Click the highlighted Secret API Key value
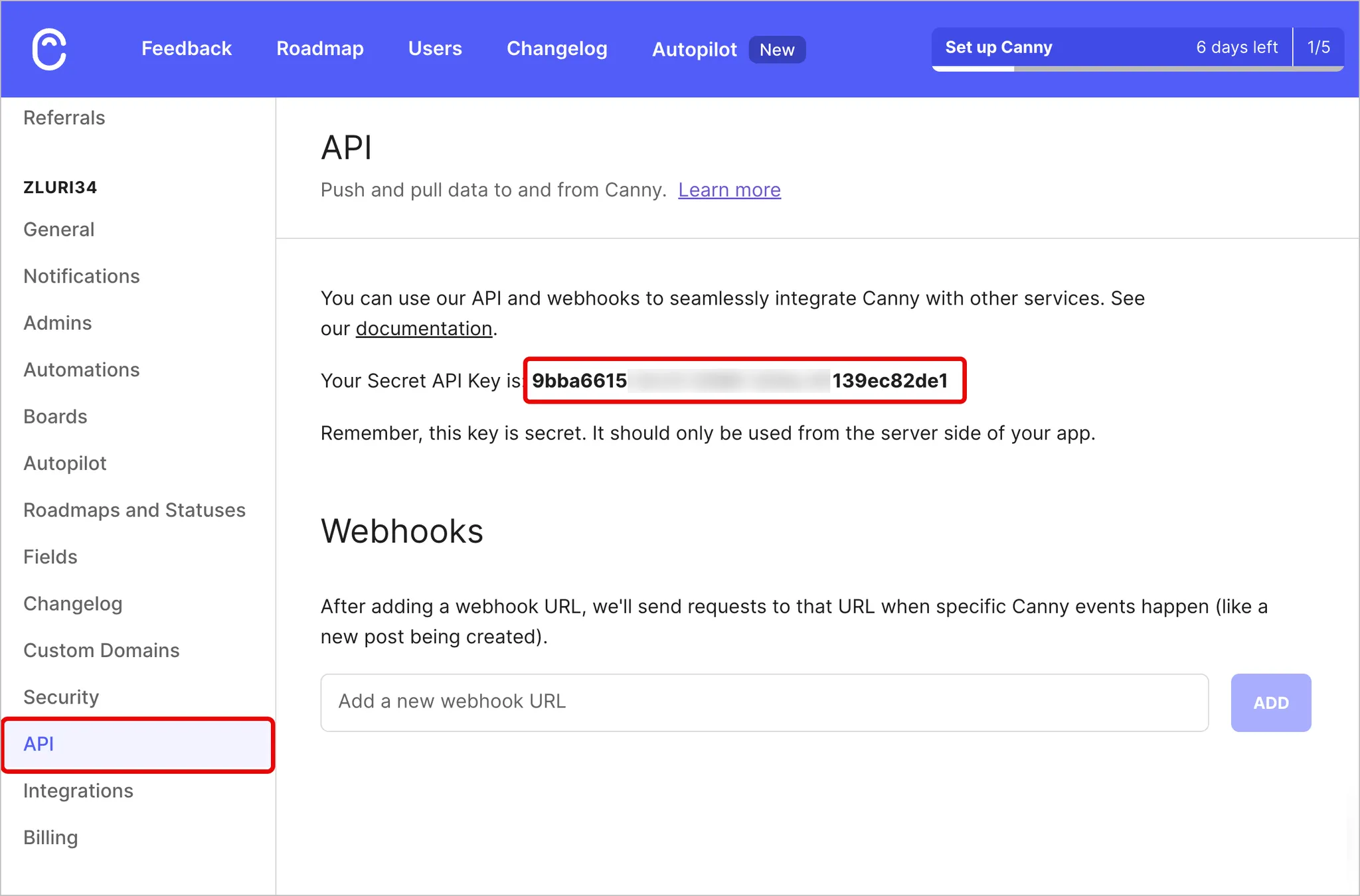The width and height of the screenshot is (1360, 896). [744, 380]
